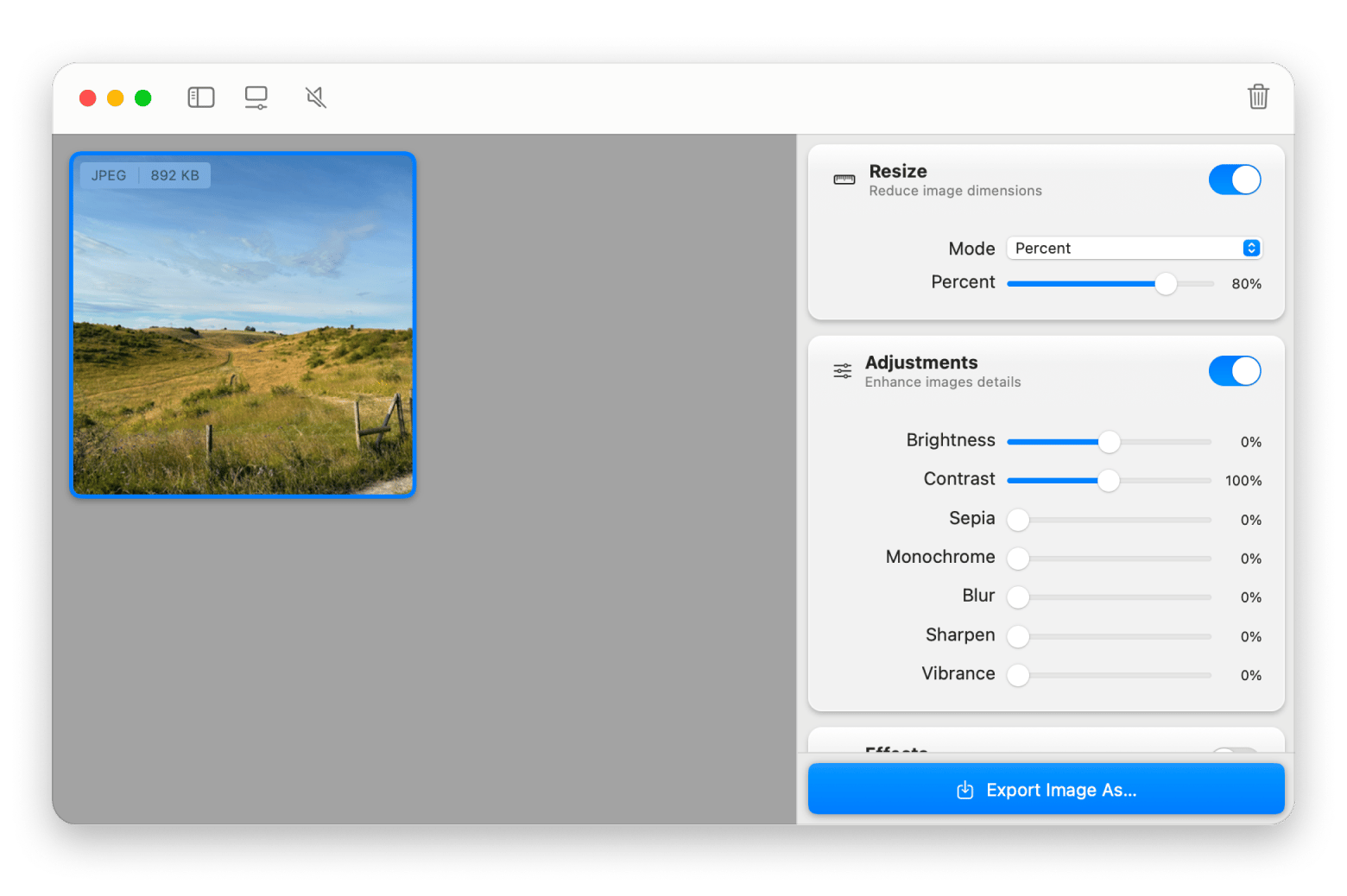
Task: Click the red close window button
Action: pos(88,98)
